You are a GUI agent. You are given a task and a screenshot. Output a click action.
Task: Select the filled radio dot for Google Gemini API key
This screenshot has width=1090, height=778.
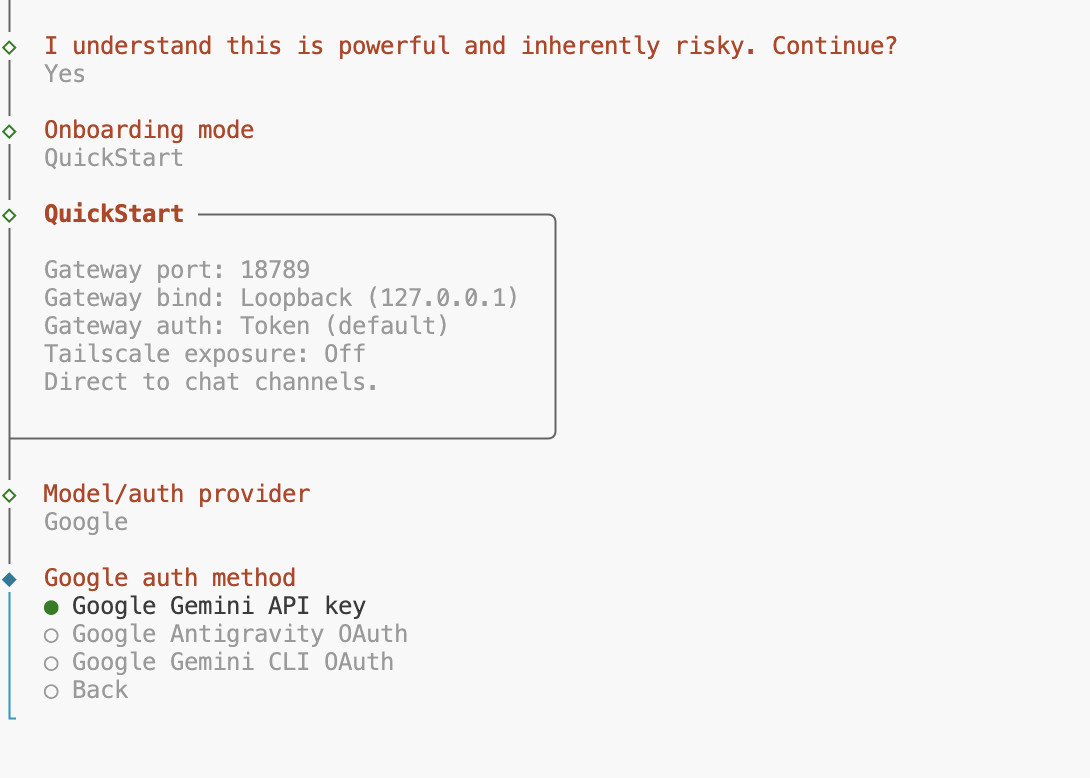[52, 607]
